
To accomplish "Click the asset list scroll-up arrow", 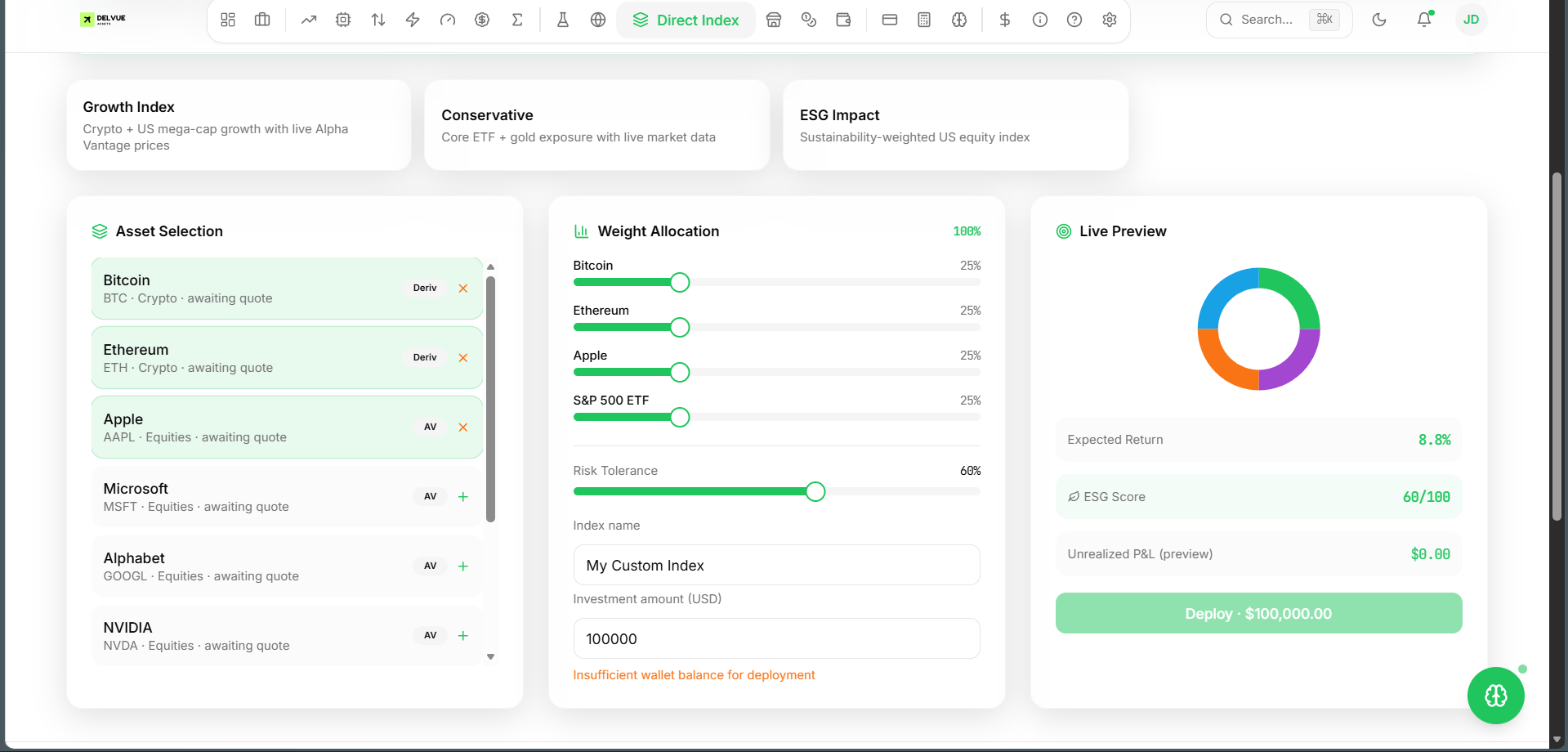I will click(x=491, y=266).
